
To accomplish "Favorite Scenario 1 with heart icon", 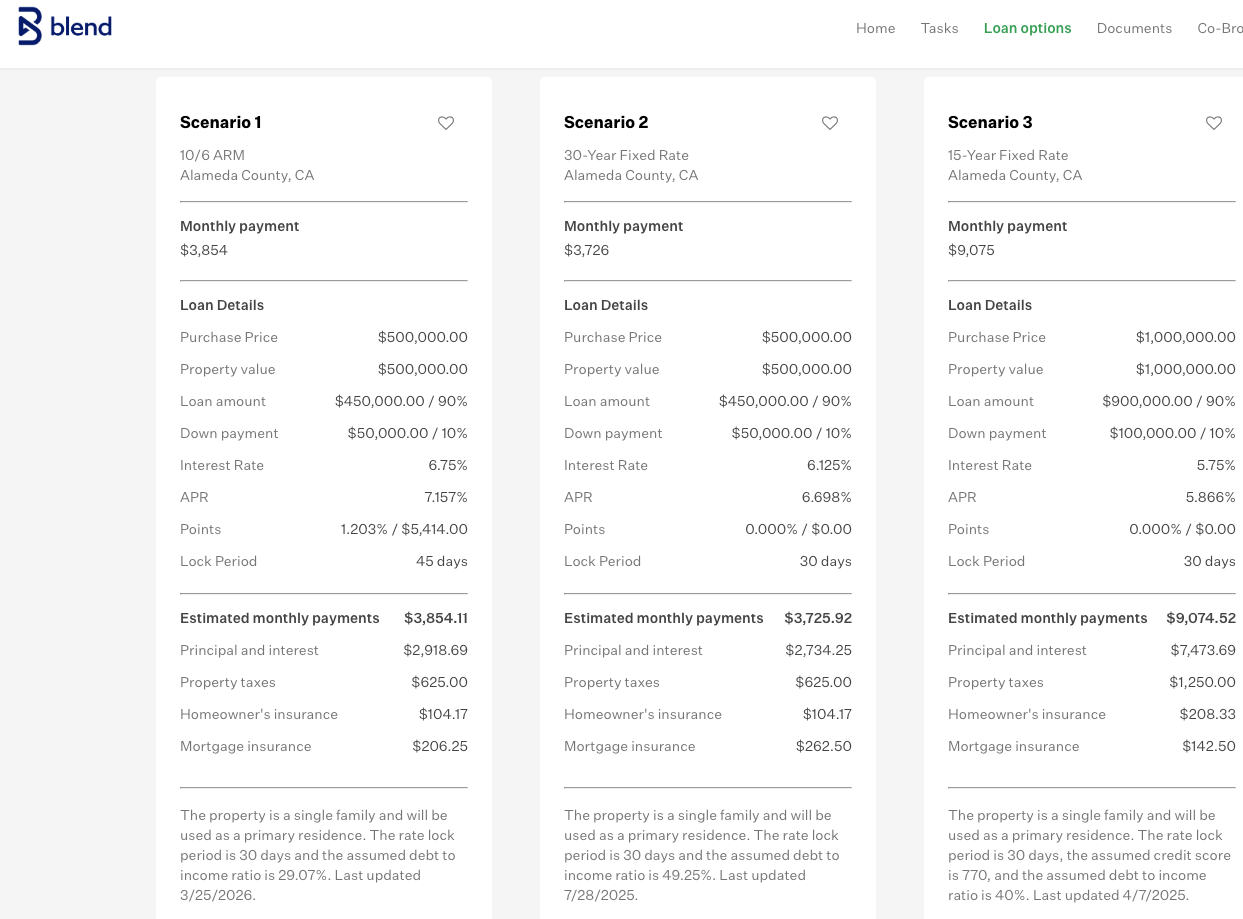I will [x=446, y=123].
